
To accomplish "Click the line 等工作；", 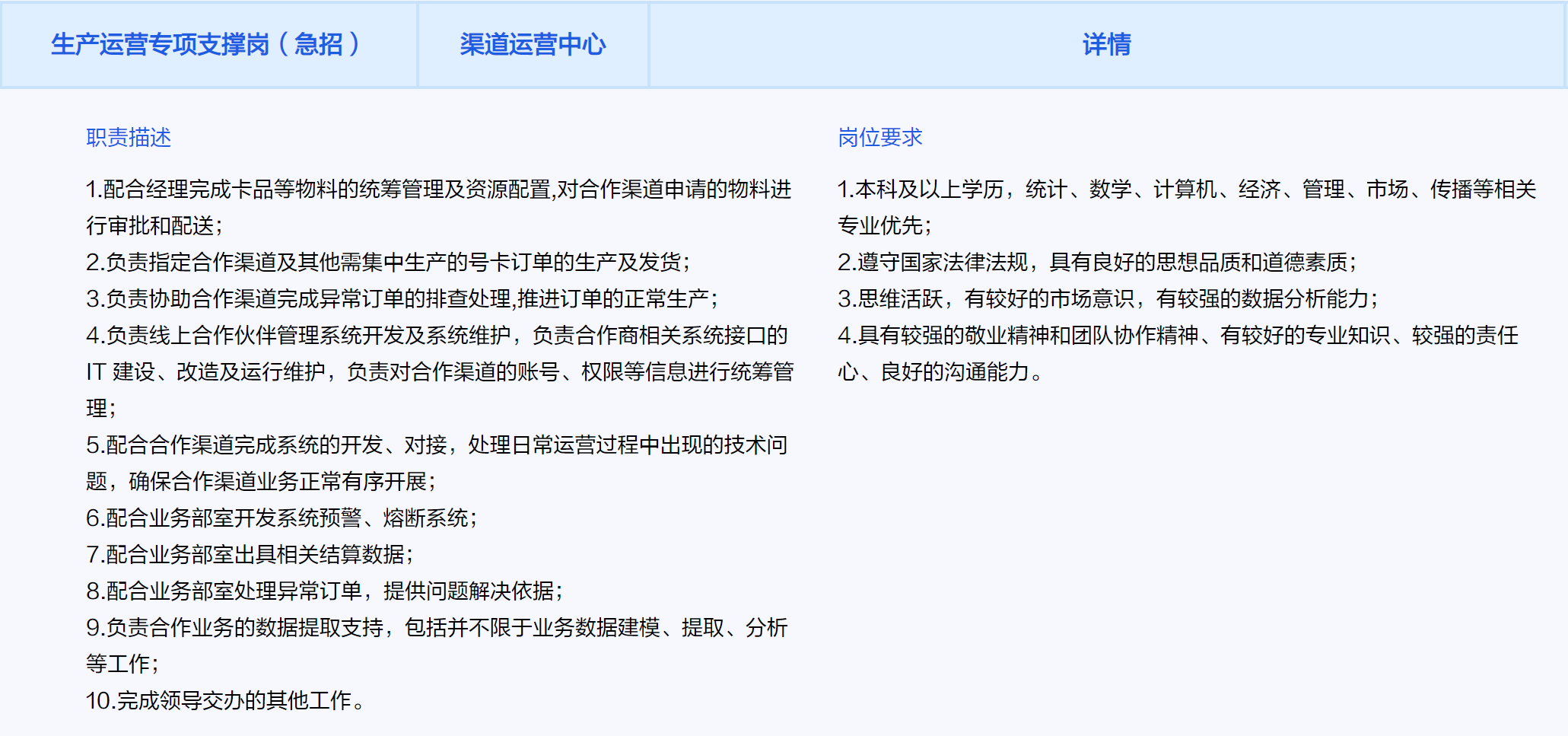I will tap(122, 664).
